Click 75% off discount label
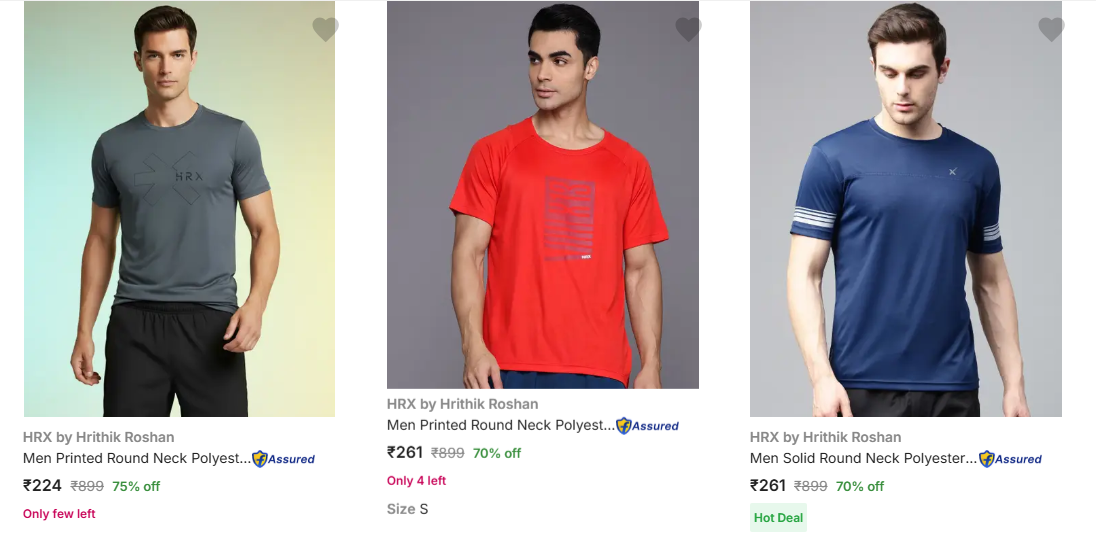Viewport: 1096px width, 539px height. pyautogui.click(x=136, y=487)
